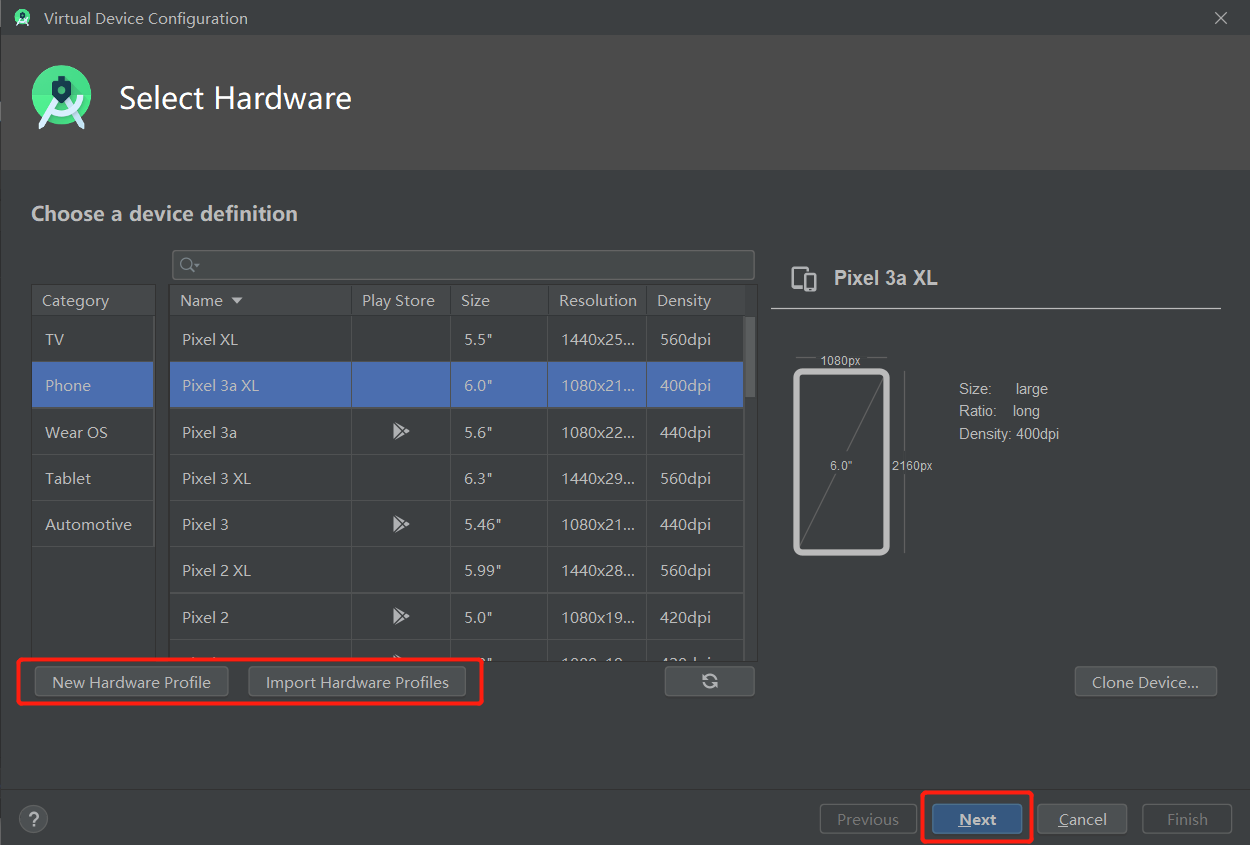The width and height of the screenshot is (1250, 845).
Task: Select the Pixel 3 XL device row
Action: pyautogui.click(x=457, y=478)
